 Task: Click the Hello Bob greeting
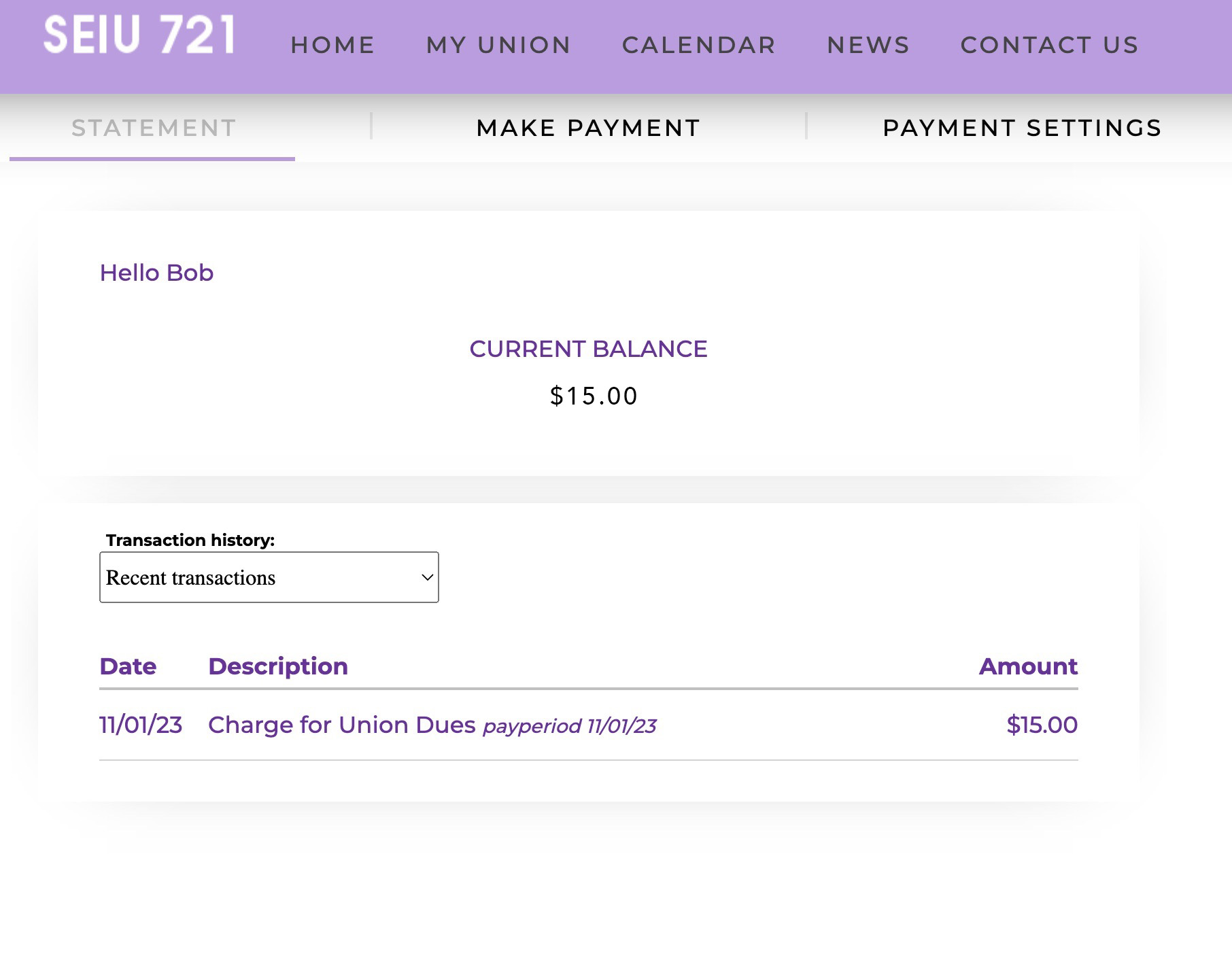[x=156, y=273]
